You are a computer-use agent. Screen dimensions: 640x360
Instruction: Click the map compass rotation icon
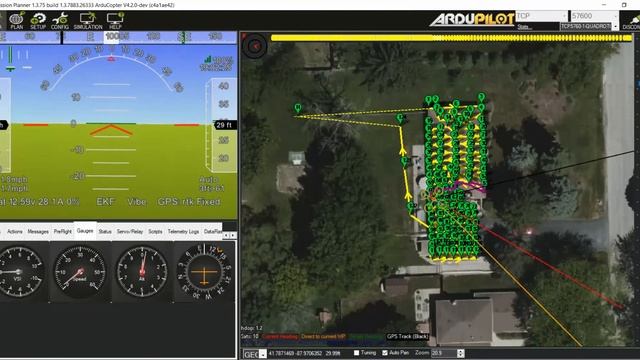254,46
